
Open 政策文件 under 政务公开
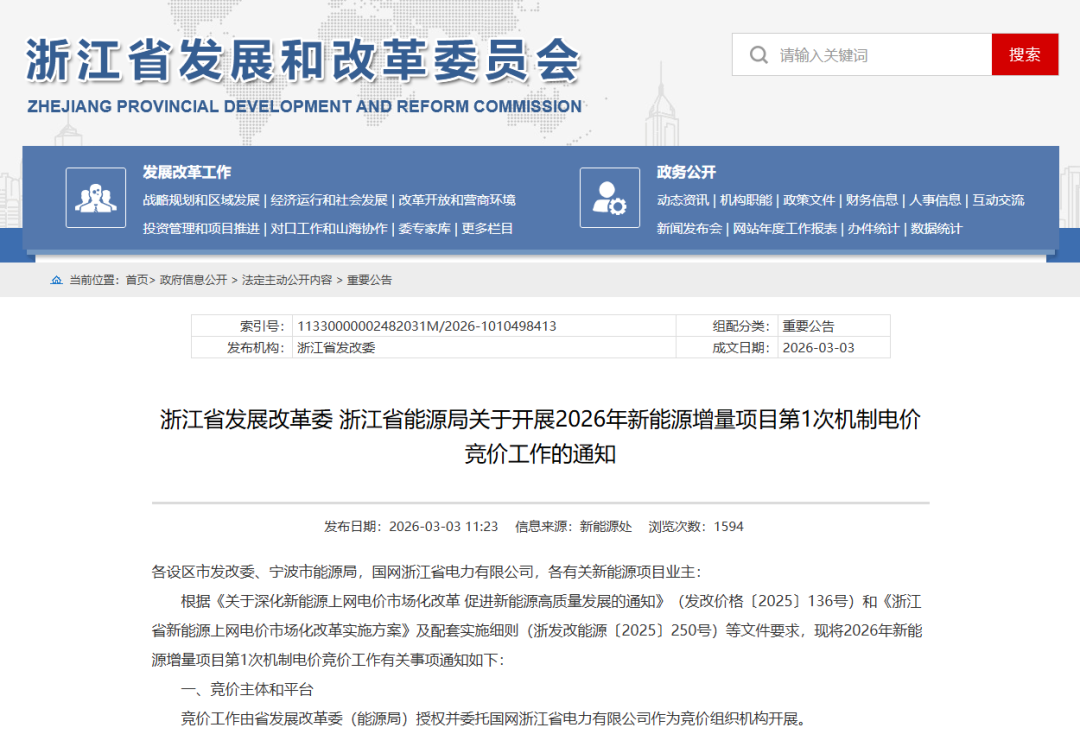click(x=808, y=200)
